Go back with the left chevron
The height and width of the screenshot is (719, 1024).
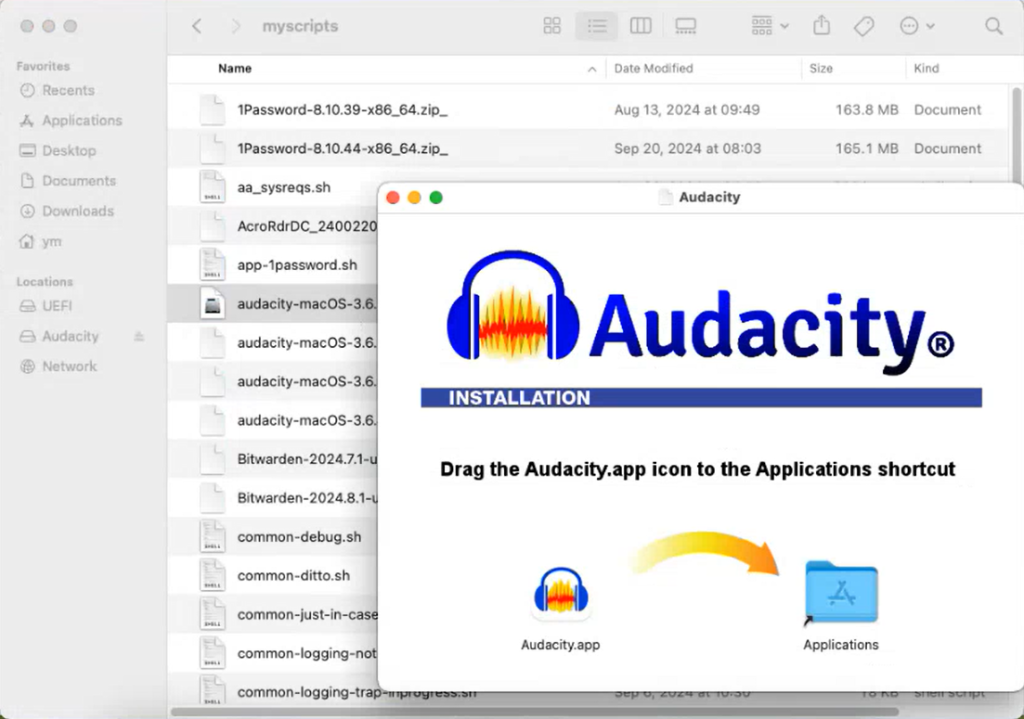[x=197, y=26]
